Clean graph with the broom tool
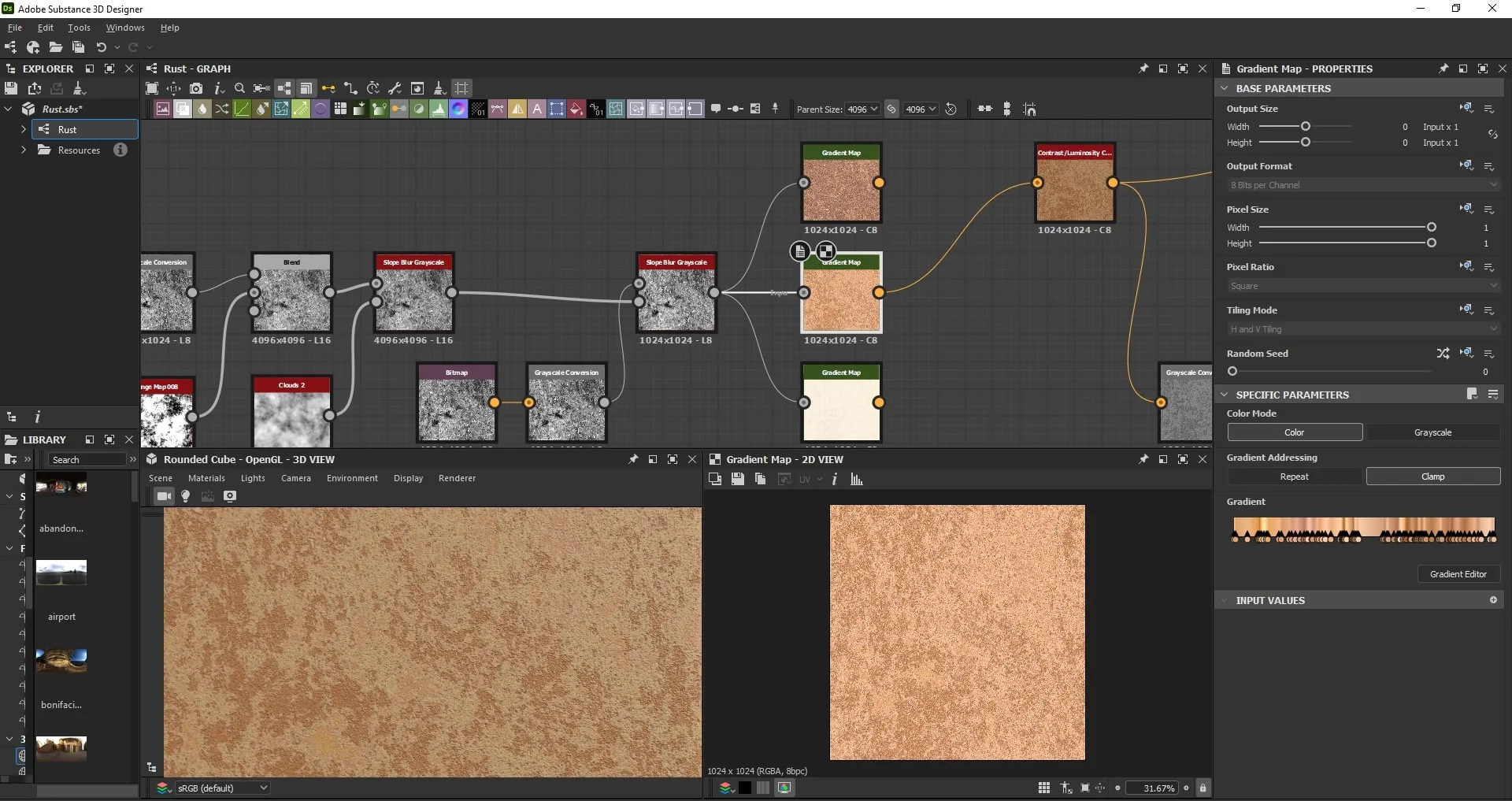This screenshot has height=801, width=1512. [x=439, y=88]
